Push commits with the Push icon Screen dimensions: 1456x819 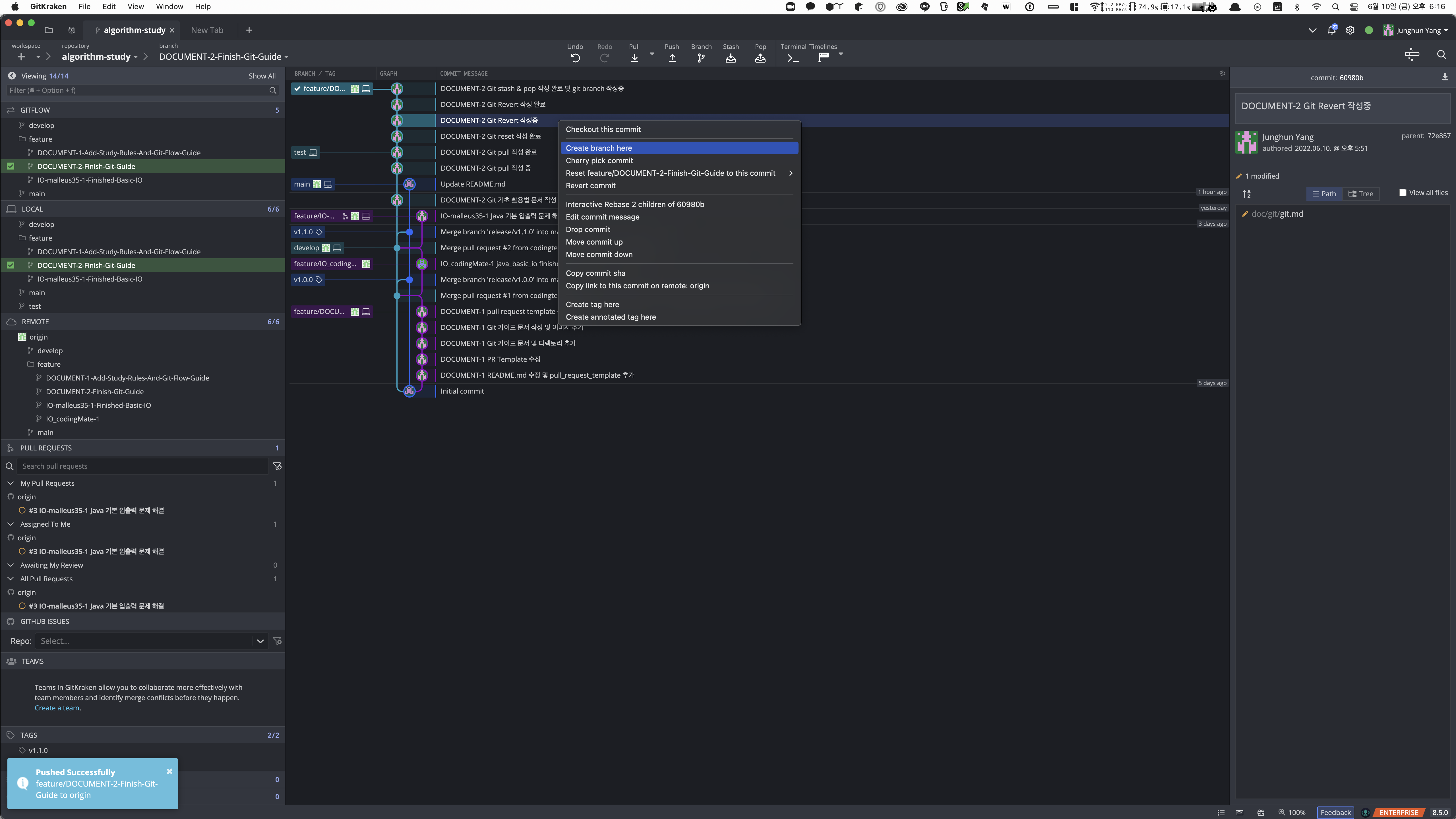tap(671, 58)
